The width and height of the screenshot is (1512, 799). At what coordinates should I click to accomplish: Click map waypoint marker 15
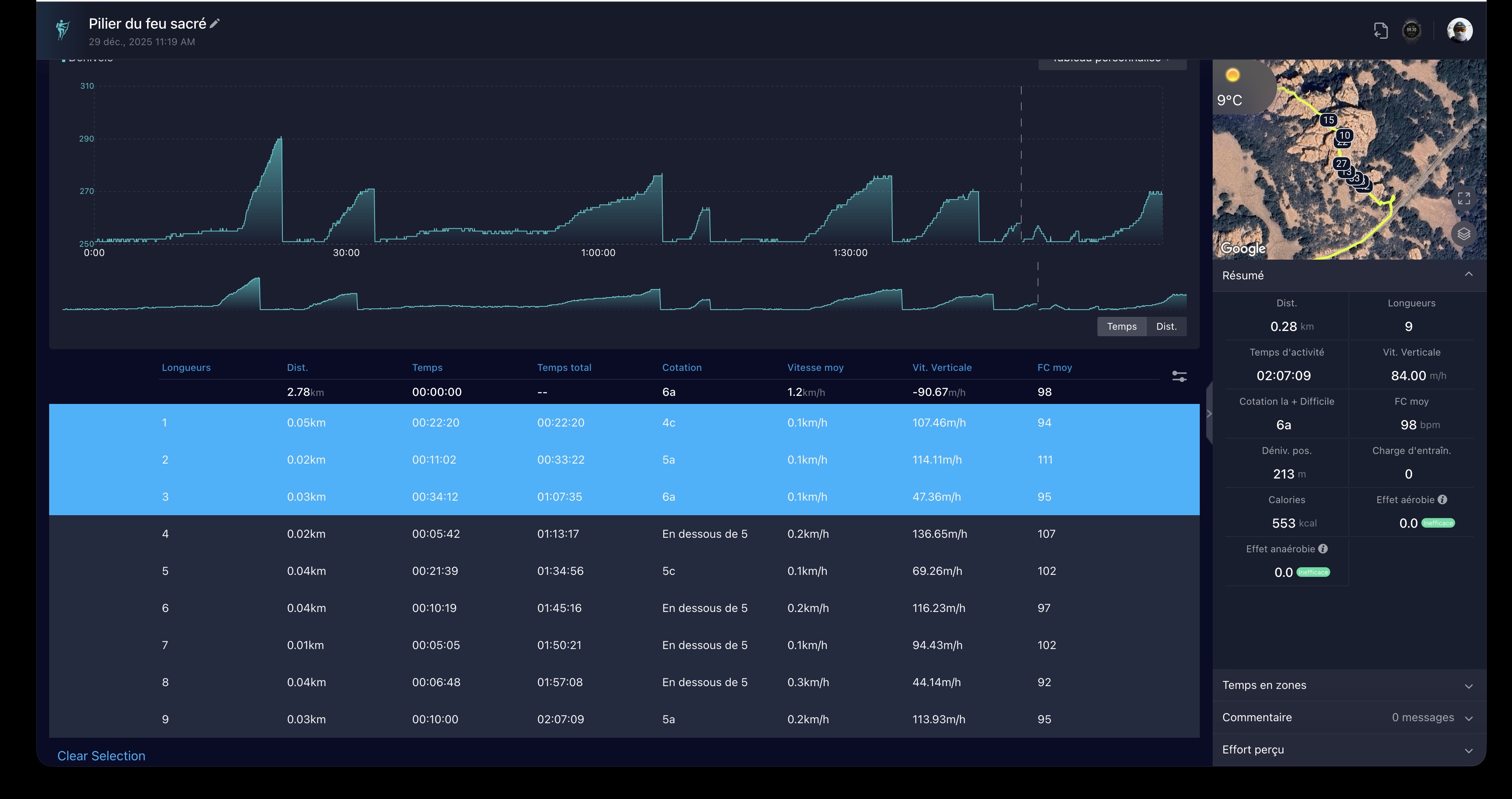click(x=1328, y=120)
